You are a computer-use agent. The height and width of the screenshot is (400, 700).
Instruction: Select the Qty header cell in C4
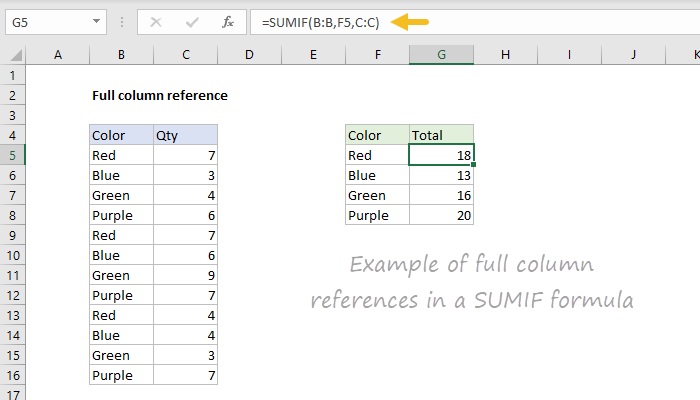185,135
